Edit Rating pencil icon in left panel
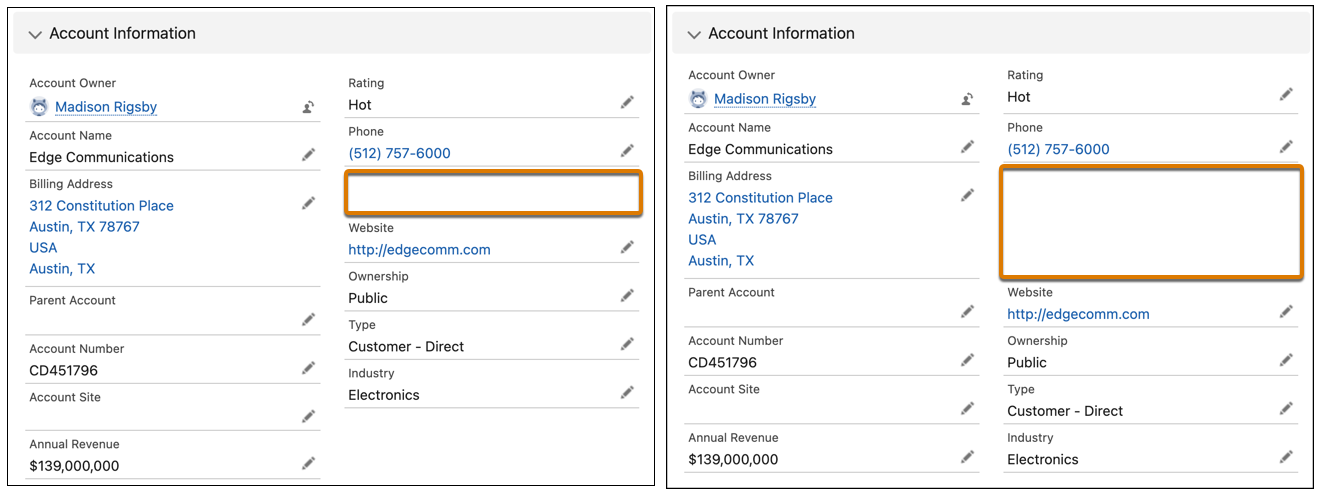The image size is (1320, 494). (x=627, y=102)
